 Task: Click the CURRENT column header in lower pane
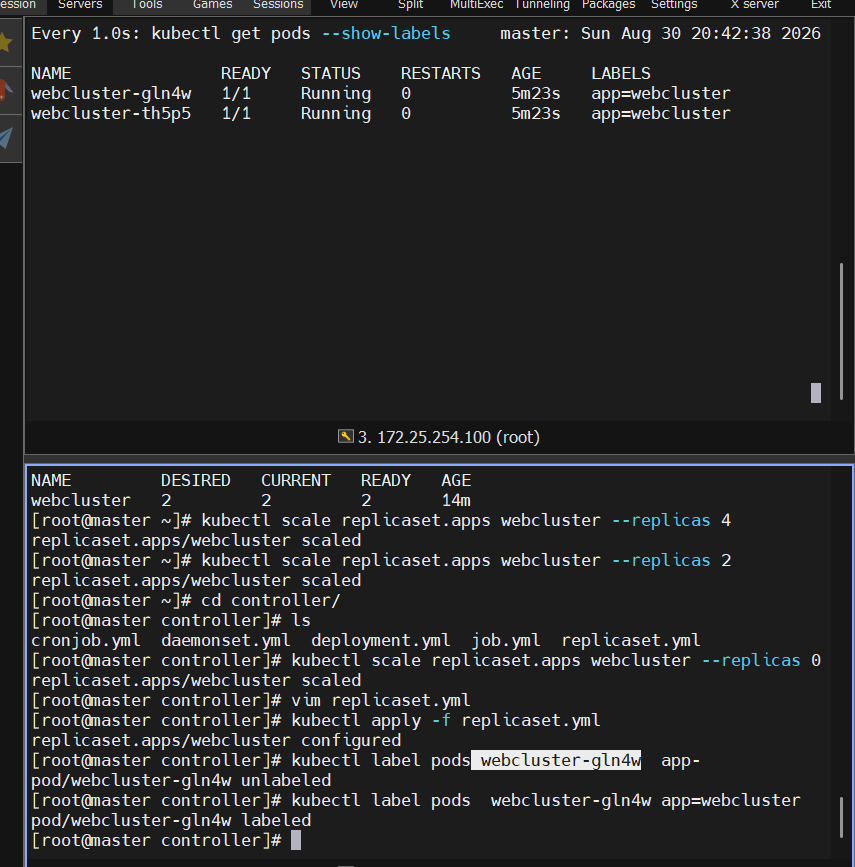(296, 480)
